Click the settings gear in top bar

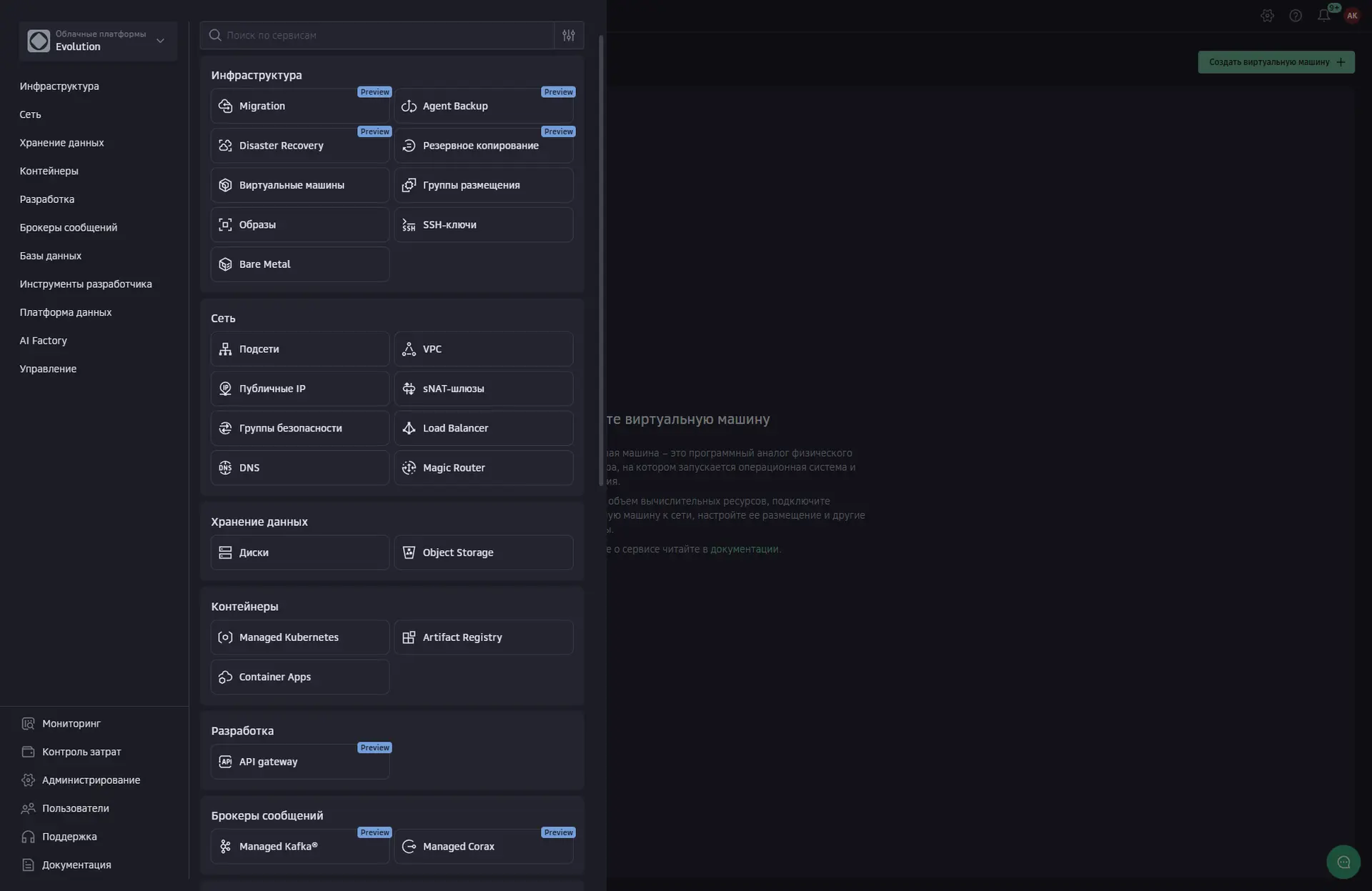click(1267, 16)
